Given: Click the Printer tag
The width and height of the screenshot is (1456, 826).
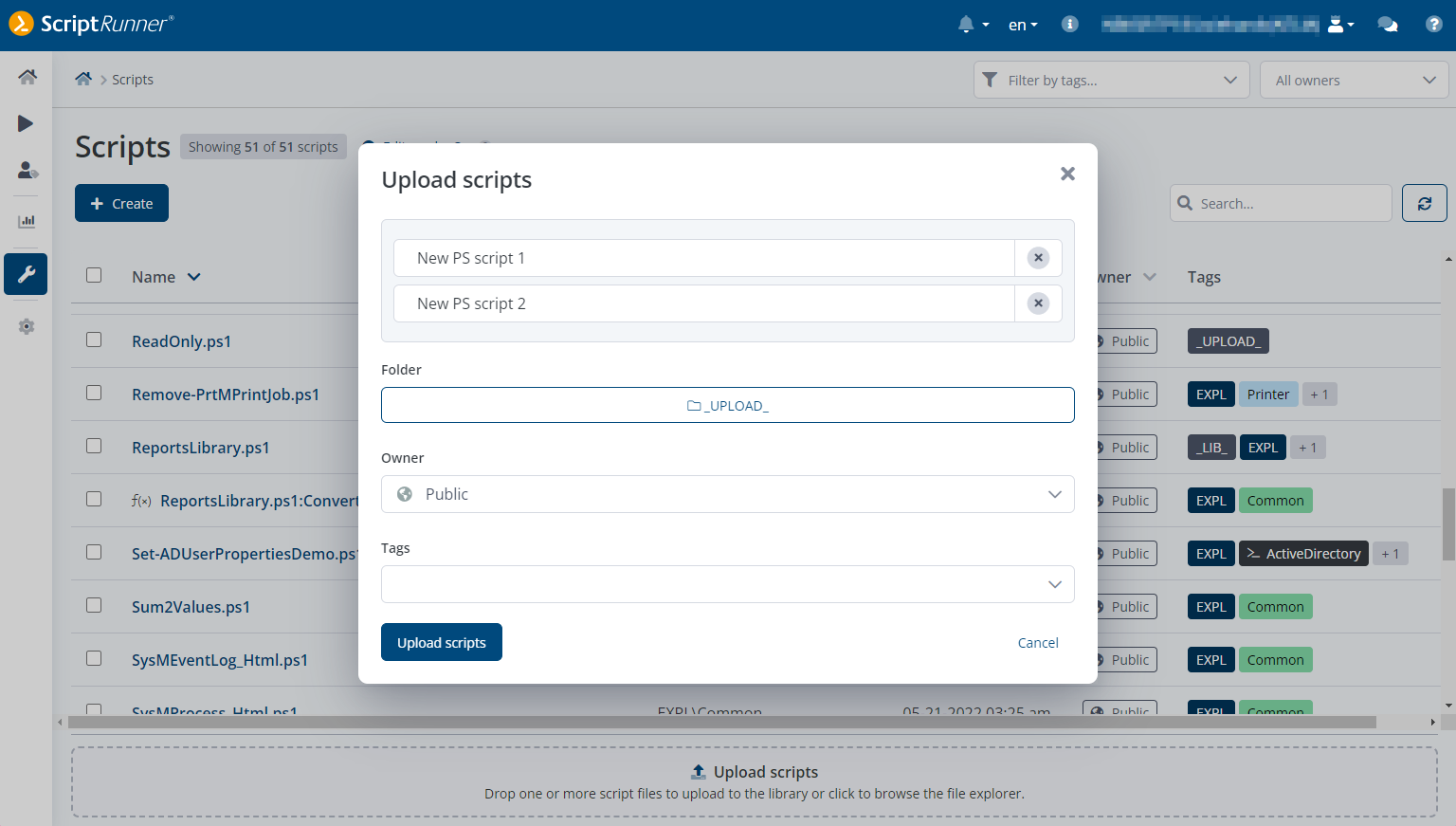Looking at the screenshot, I should coord(1268,395).
